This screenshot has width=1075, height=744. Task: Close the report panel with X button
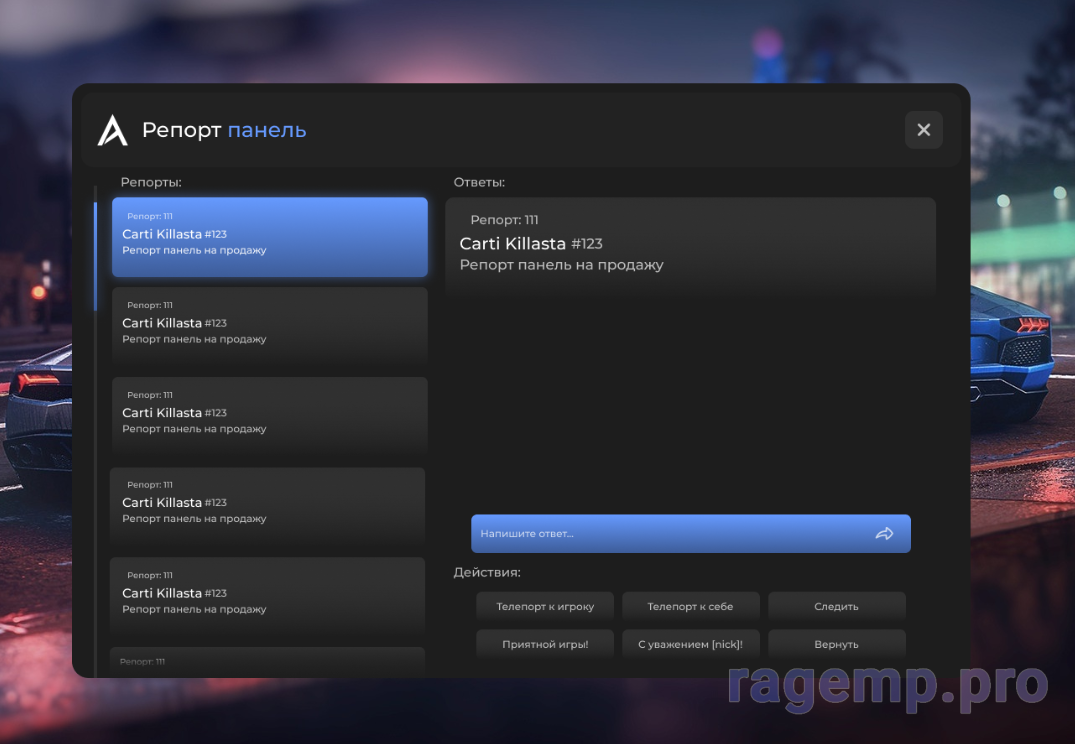[x=923, y=130]
